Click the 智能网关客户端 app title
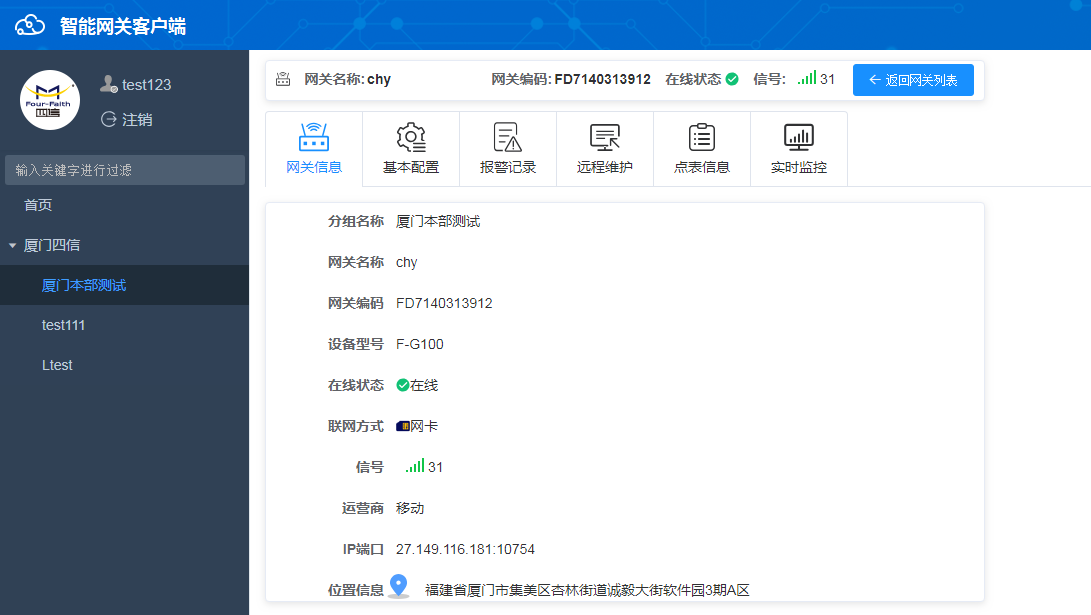Viewport: 1091px width, 615px height. 122,26
